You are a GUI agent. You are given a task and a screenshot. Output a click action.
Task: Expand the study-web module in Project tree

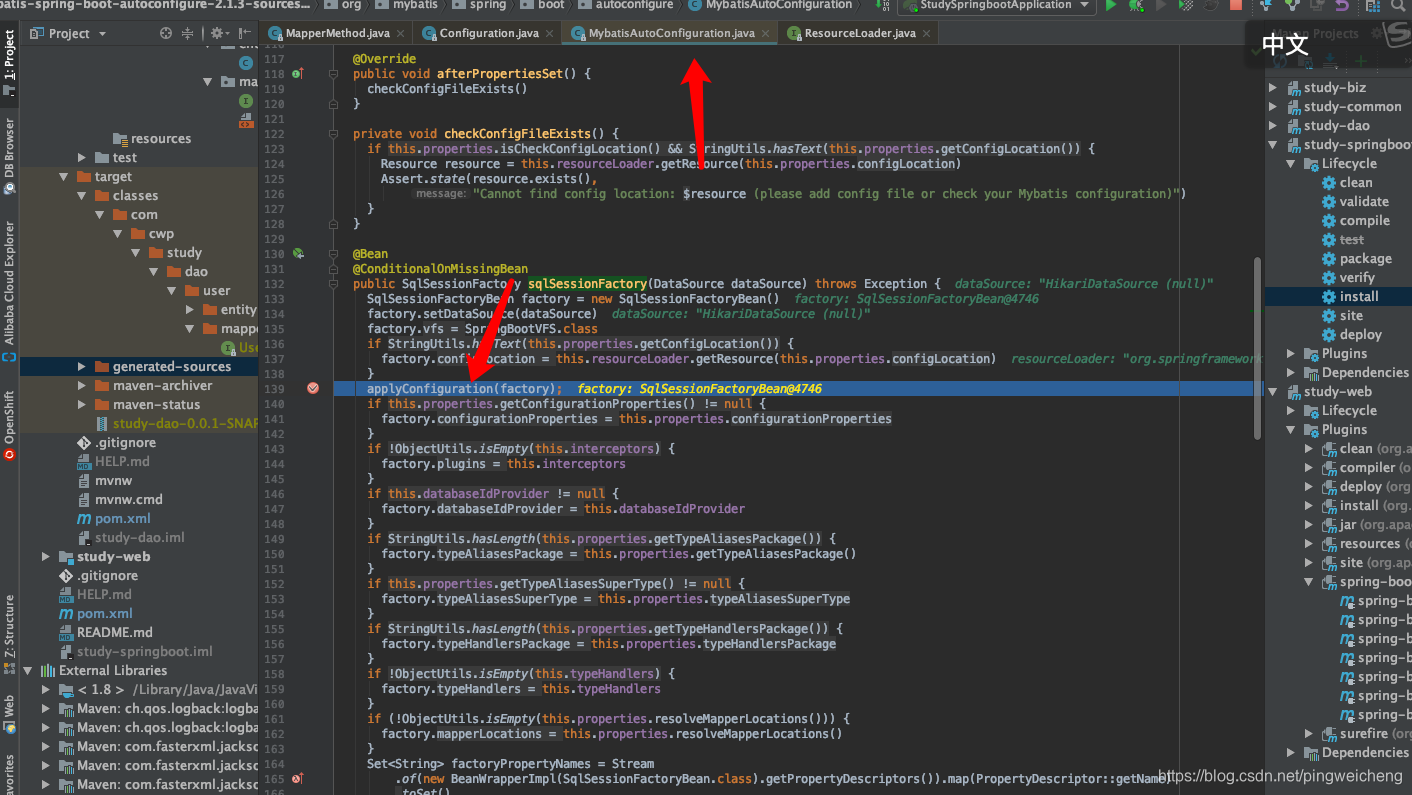[46, 557]
